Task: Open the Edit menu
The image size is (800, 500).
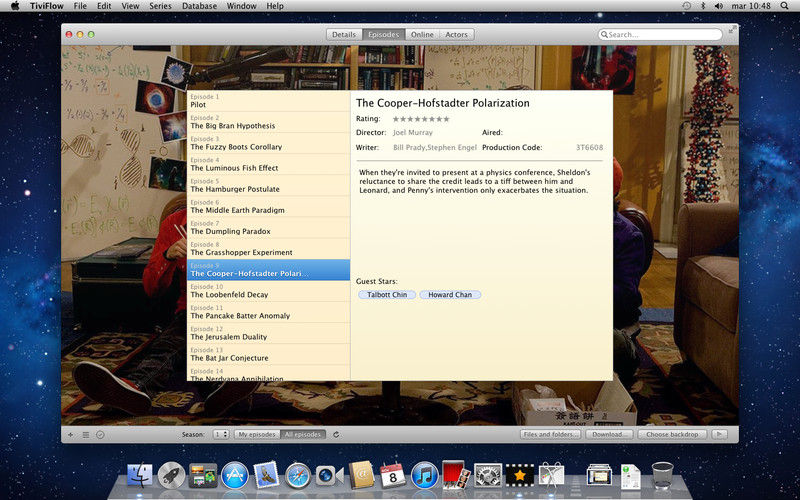Action: [x=104, y=6]
